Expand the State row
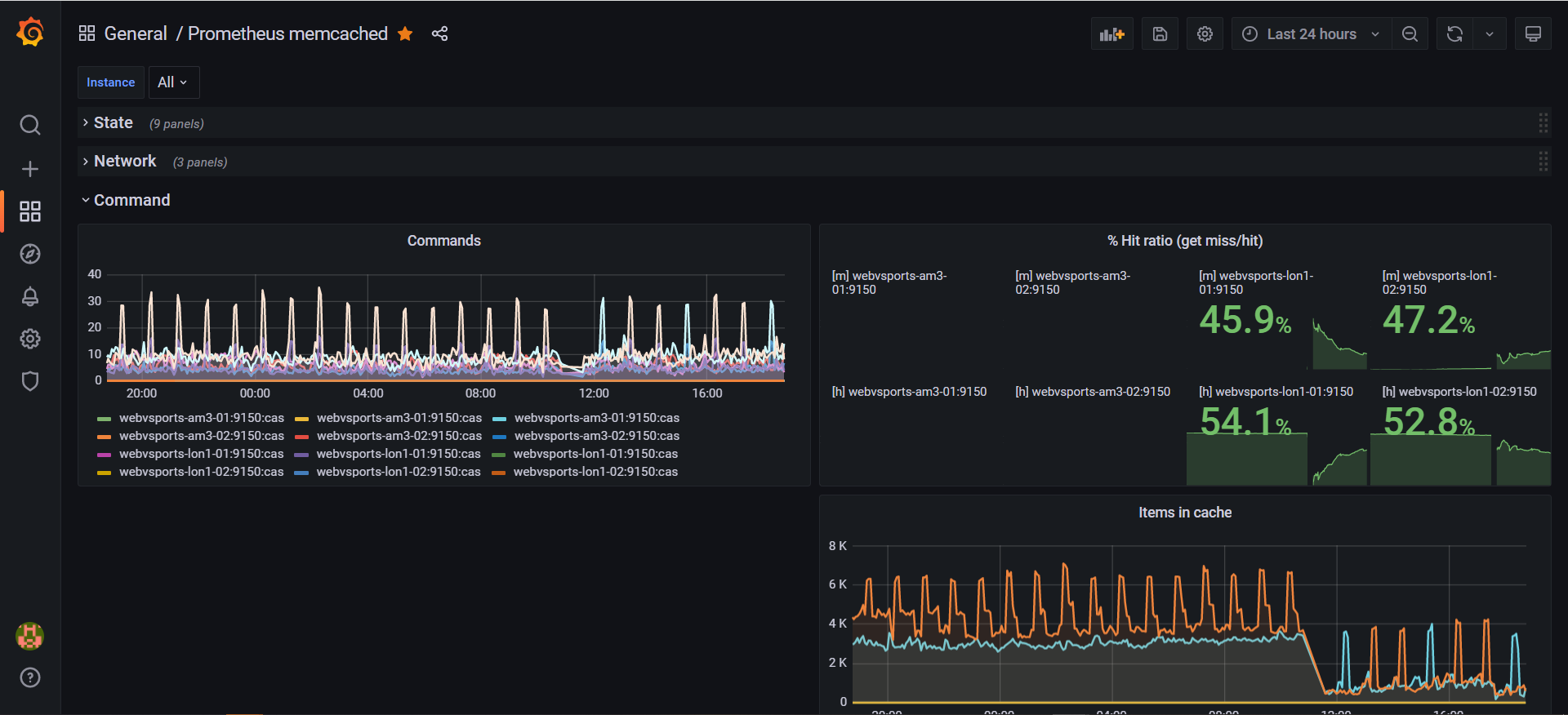The height and width of the screenshot is (715, 1568). (x=113, y=122)
